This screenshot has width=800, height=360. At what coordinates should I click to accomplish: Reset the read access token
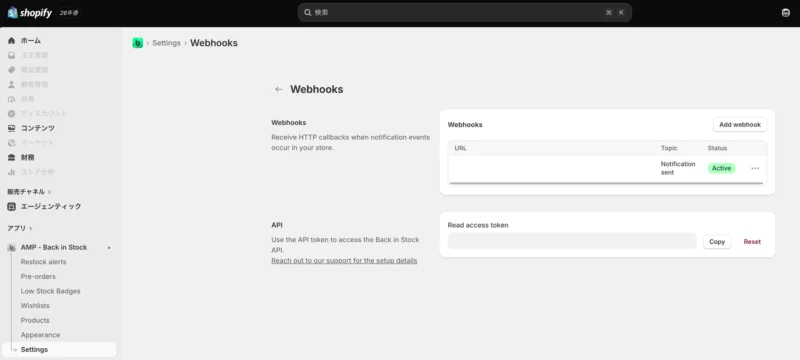point(752,242)
